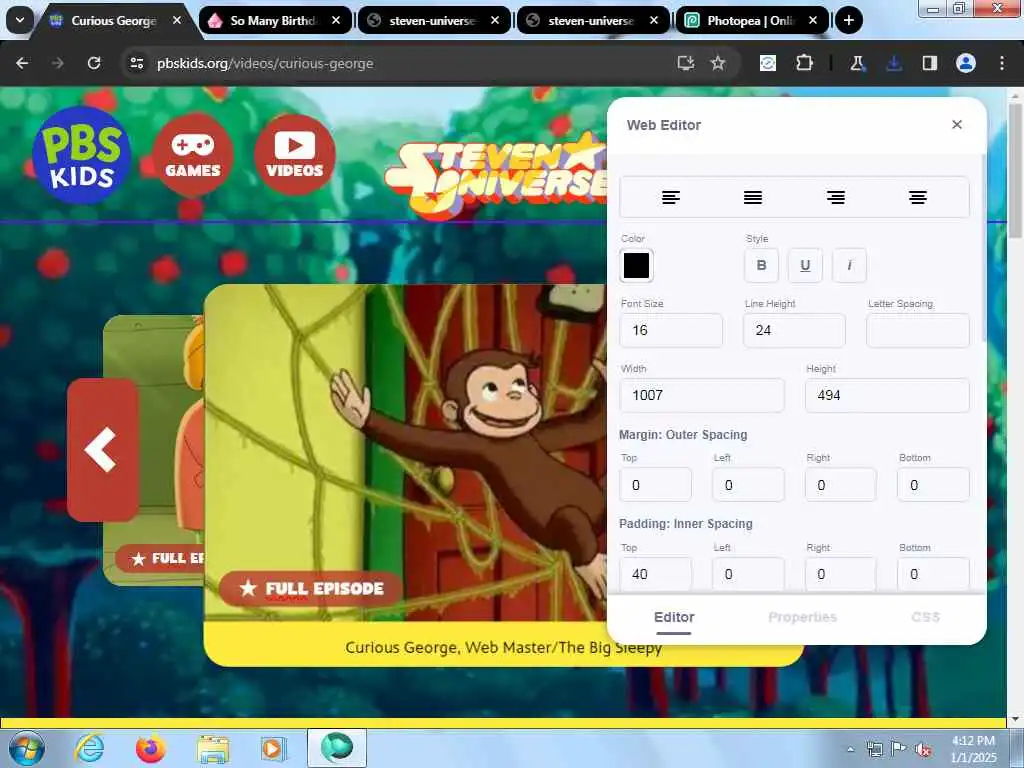Click the install app icon in address bar
The width and height of the screenshot is (1024, 768).
[x=685, y=63]
